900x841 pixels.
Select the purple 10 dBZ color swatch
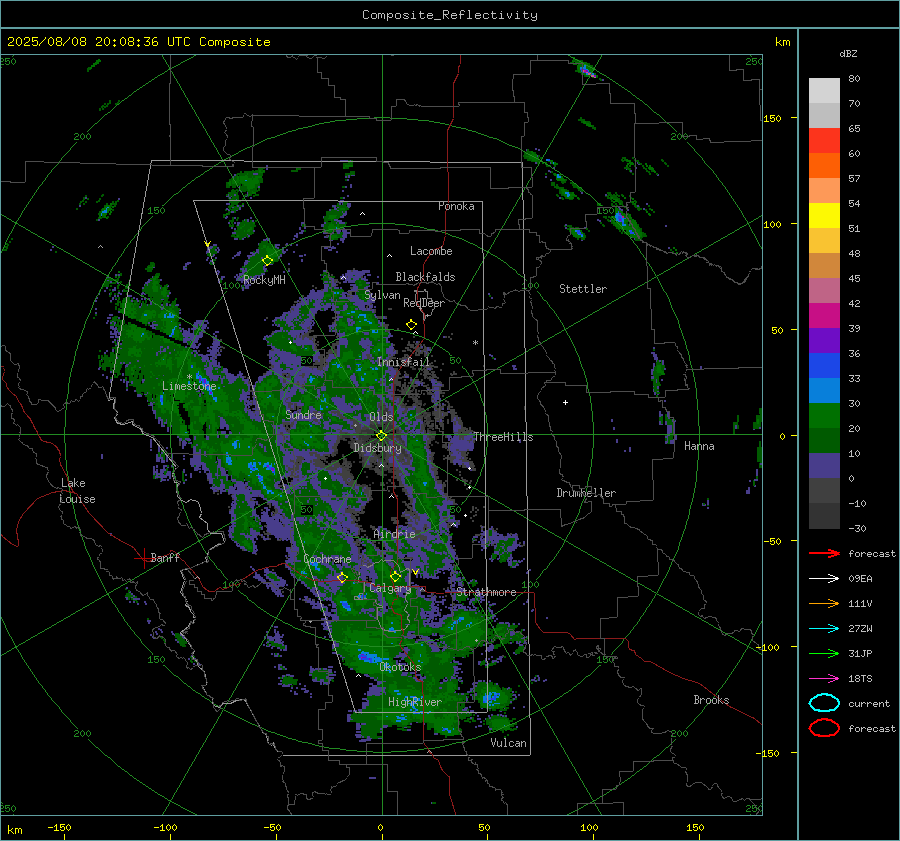point(824,466)
